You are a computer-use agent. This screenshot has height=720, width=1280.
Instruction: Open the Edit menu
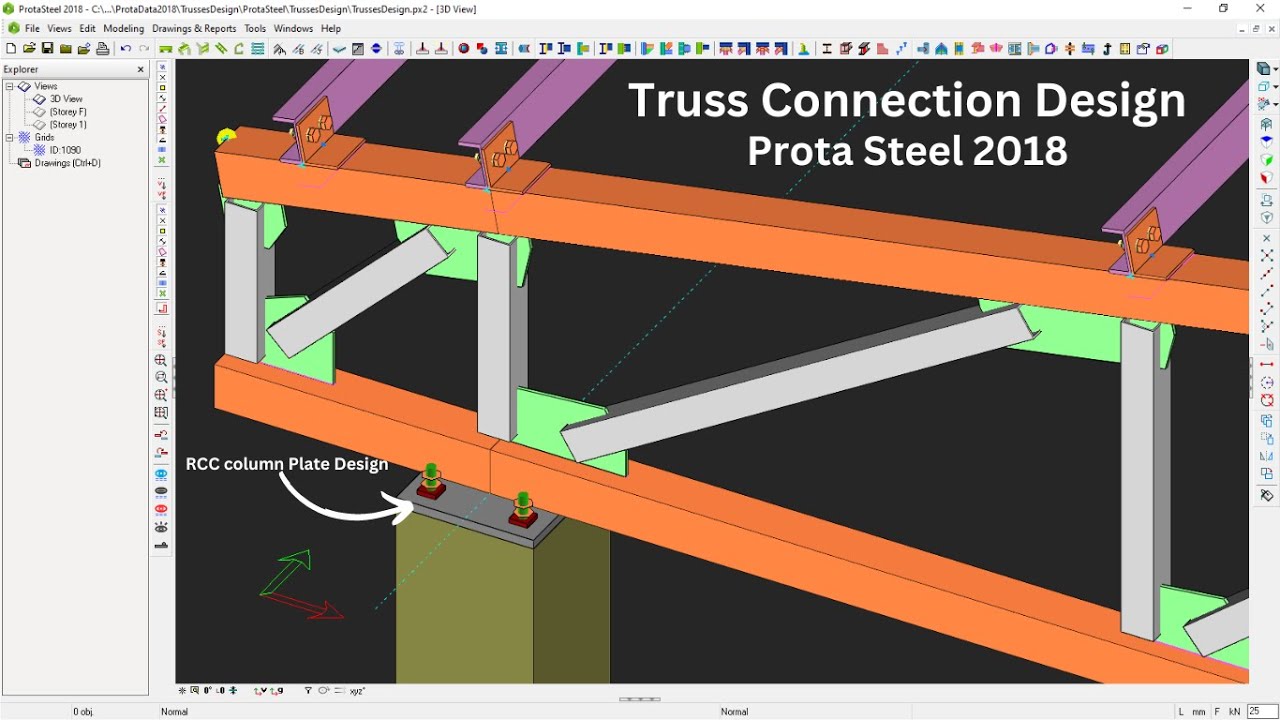tap(88, 29)
